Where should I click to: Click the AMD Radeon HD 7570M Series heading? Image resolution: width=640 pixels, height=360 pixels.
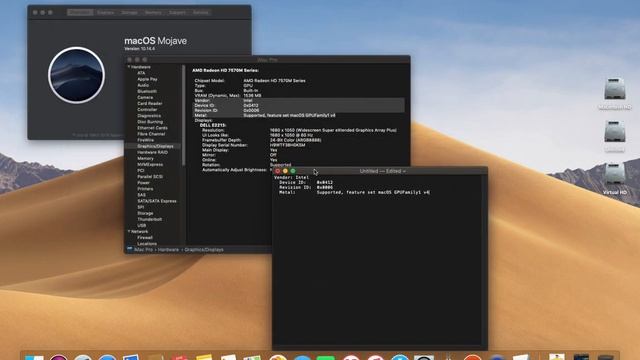tap(225, 71)
